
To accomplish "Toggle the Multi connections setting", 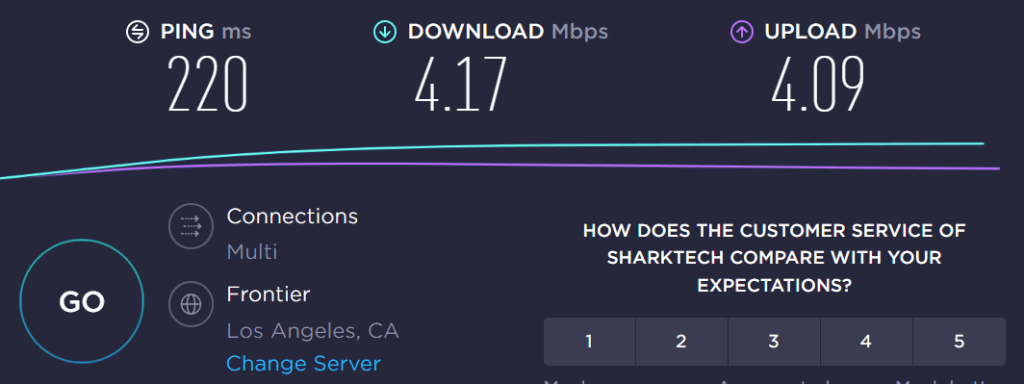I will tap(252, 252).
